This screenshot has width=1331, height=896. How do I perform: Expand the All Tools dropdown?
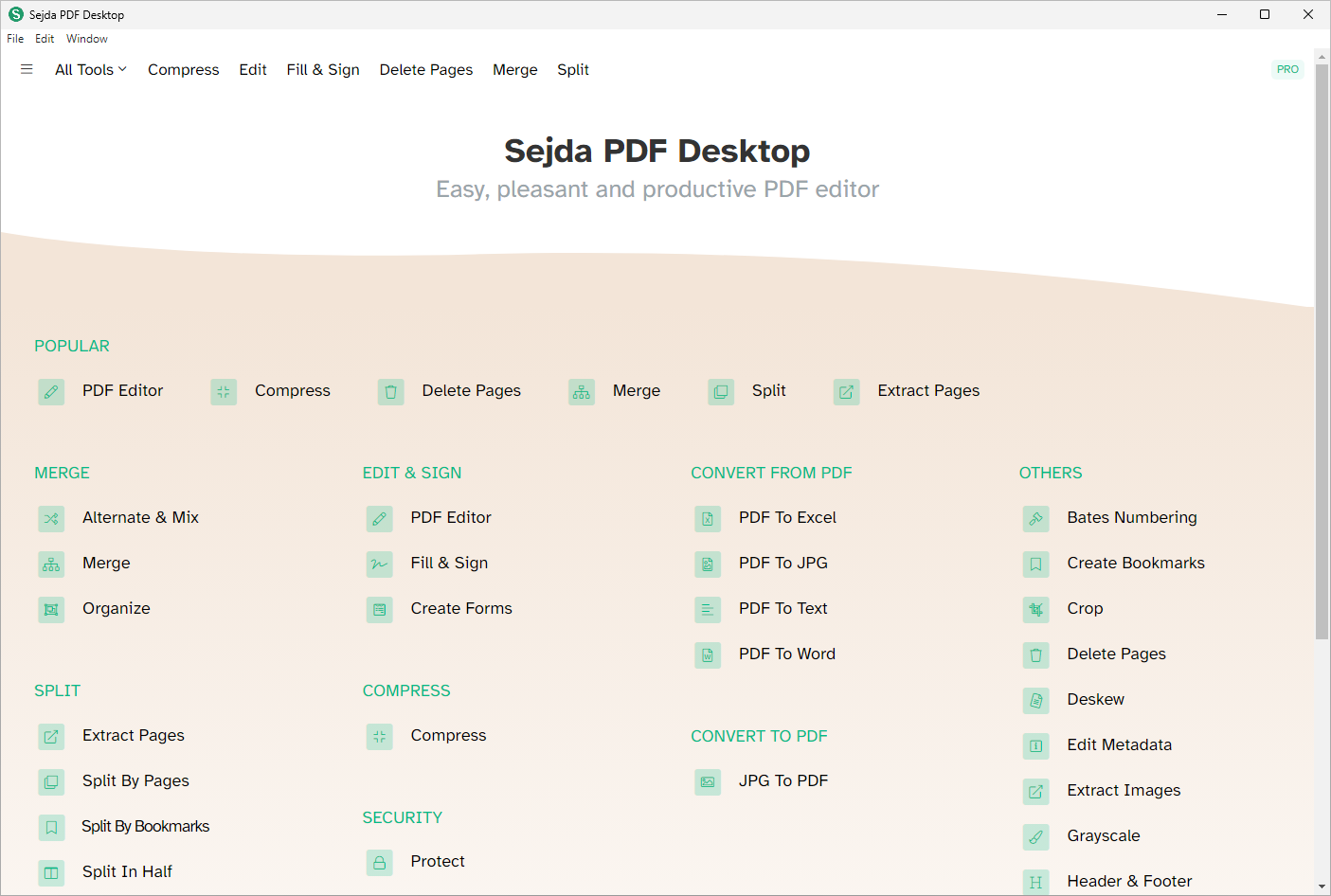click(90, 69)
